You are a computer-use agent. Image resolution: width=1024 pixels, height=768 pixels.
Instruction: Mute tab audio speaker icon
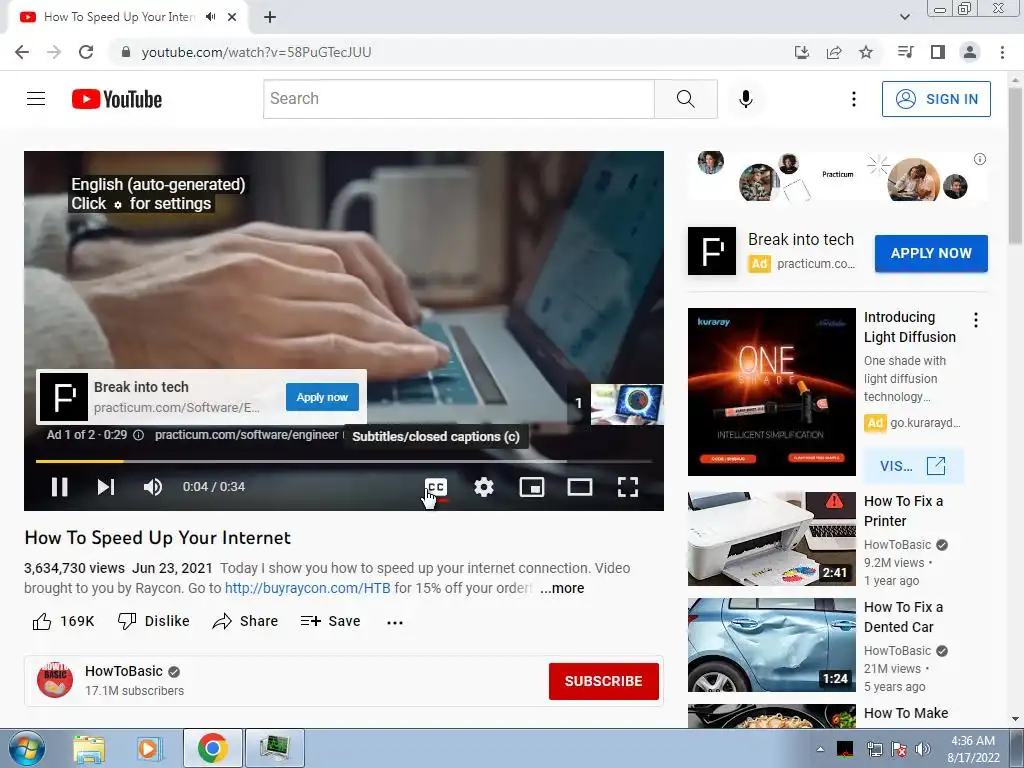210,17
